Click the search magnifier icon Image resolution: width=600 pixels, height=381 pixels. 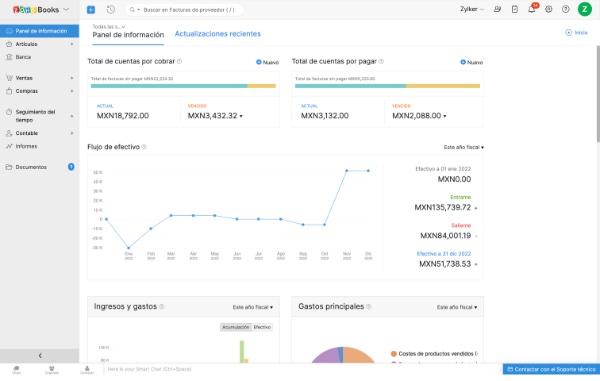[132, 10]
